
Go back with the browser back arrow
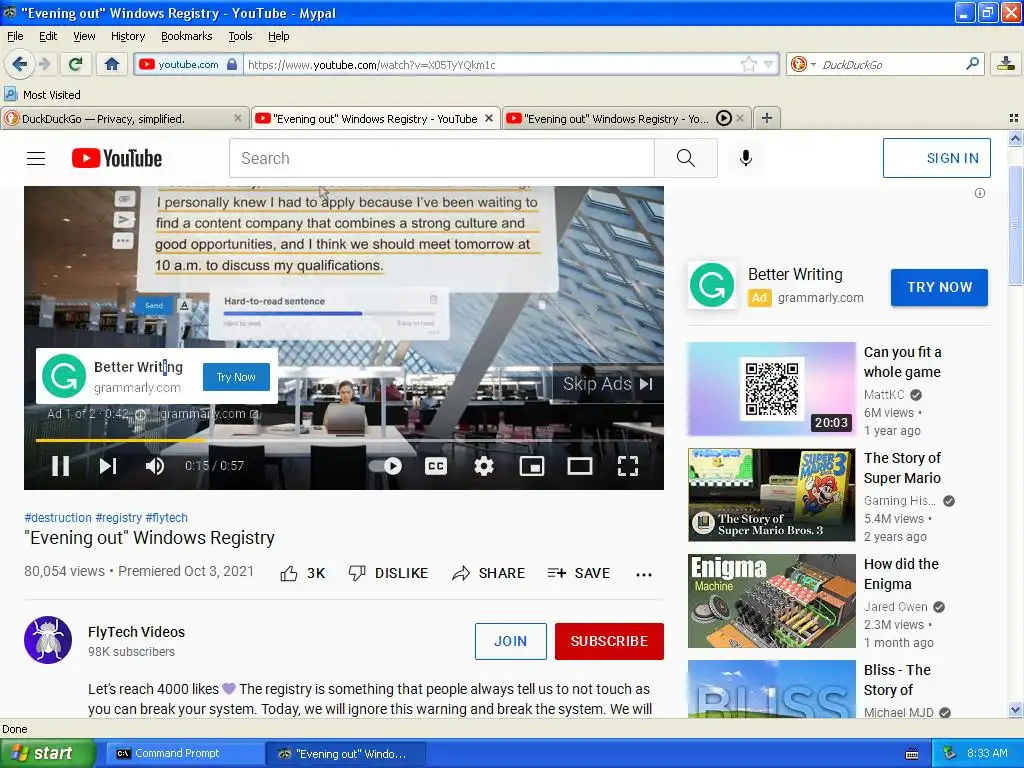20,64
